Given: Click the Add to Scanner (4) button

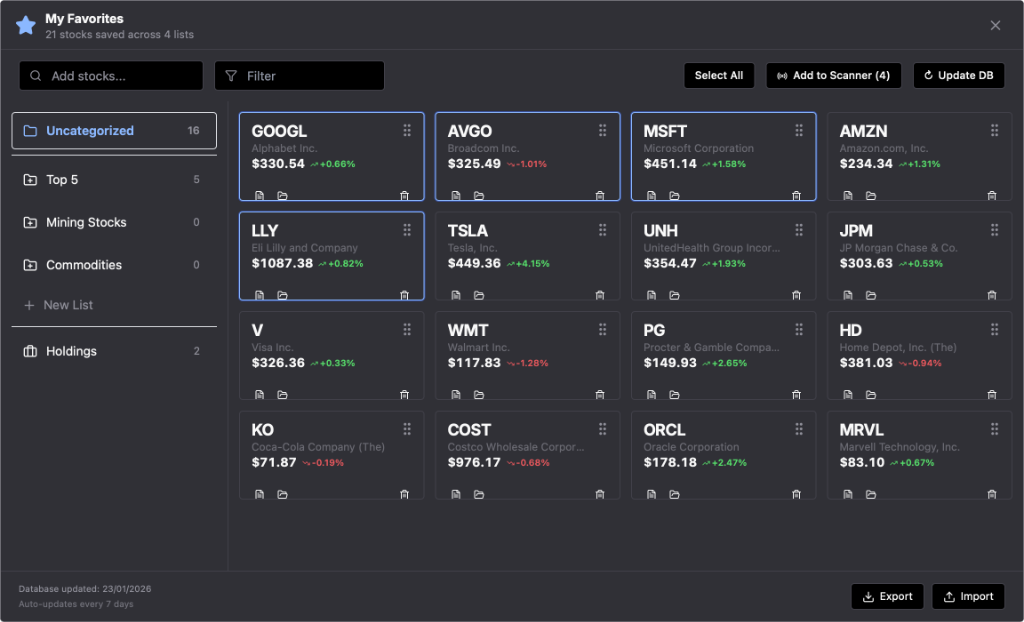Looking at the screenshot, I should pyautogui.click(x=833, y=76).
